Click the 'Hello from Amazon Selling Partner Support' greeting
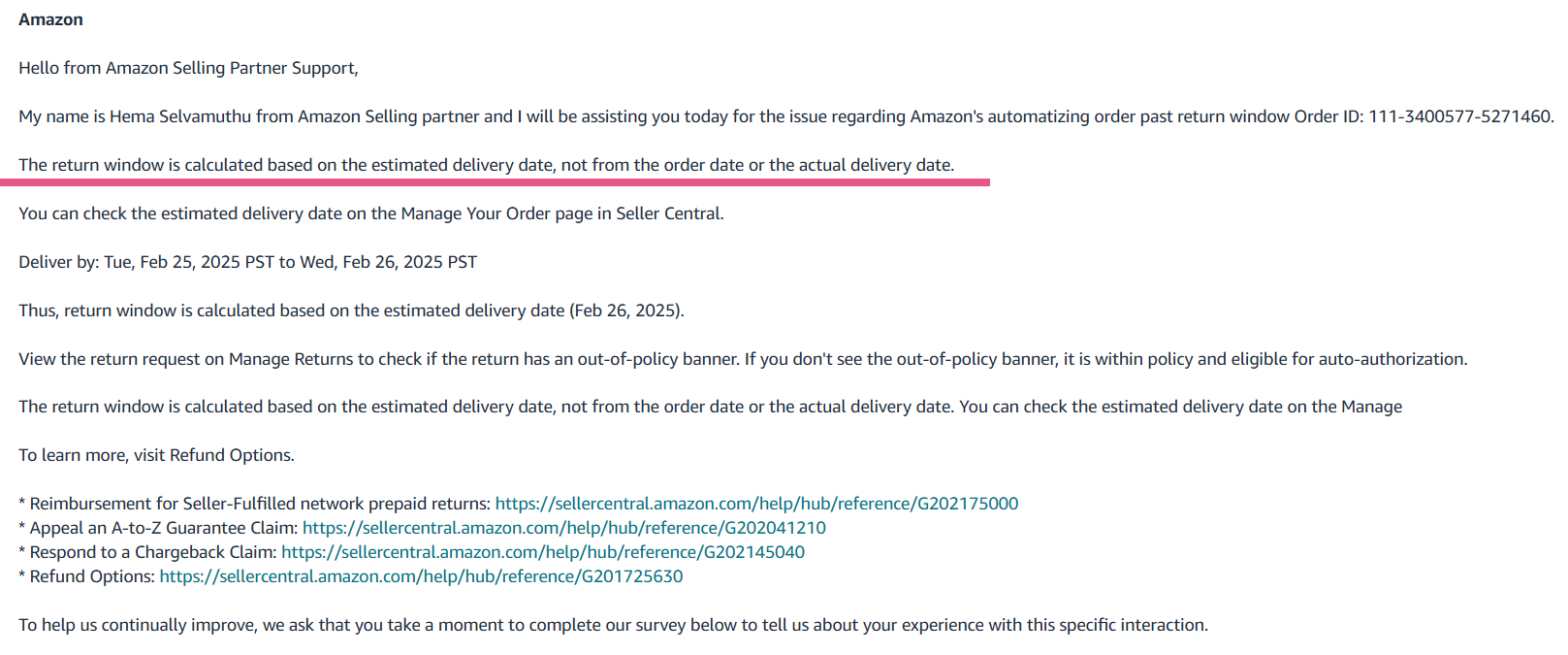The height and width of the screenshot is (655, 1568). click(188, 68)
